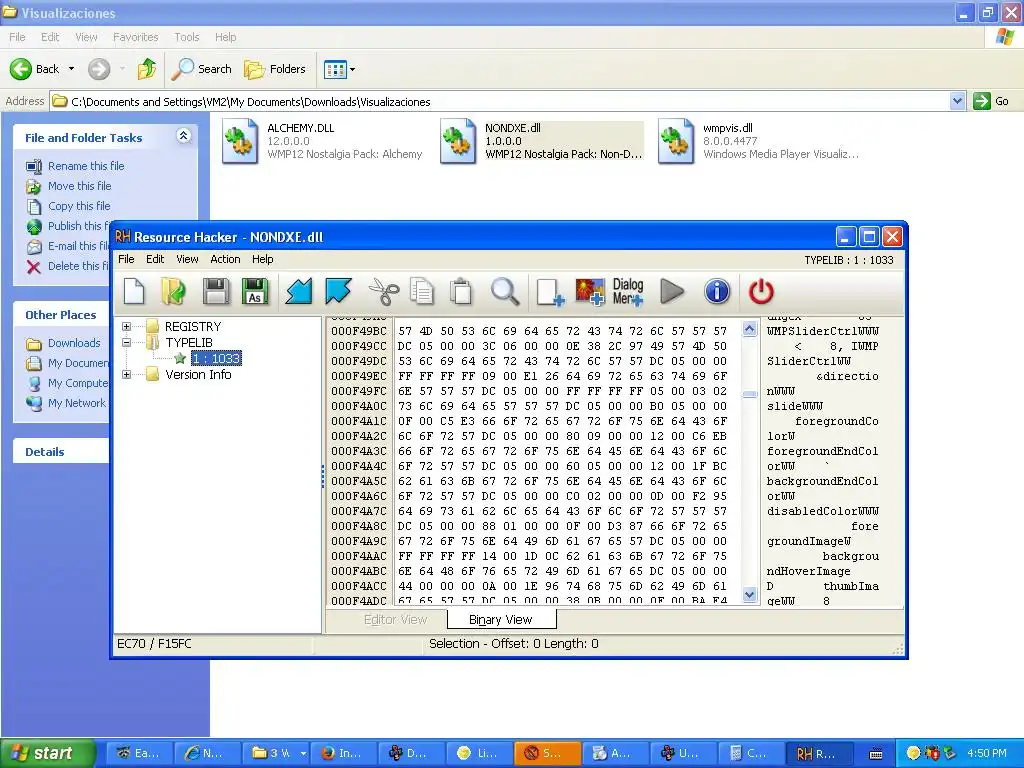1024x768 pixels.
Task: Open Back button history dropdown arrow
Action: pos(71,69)
